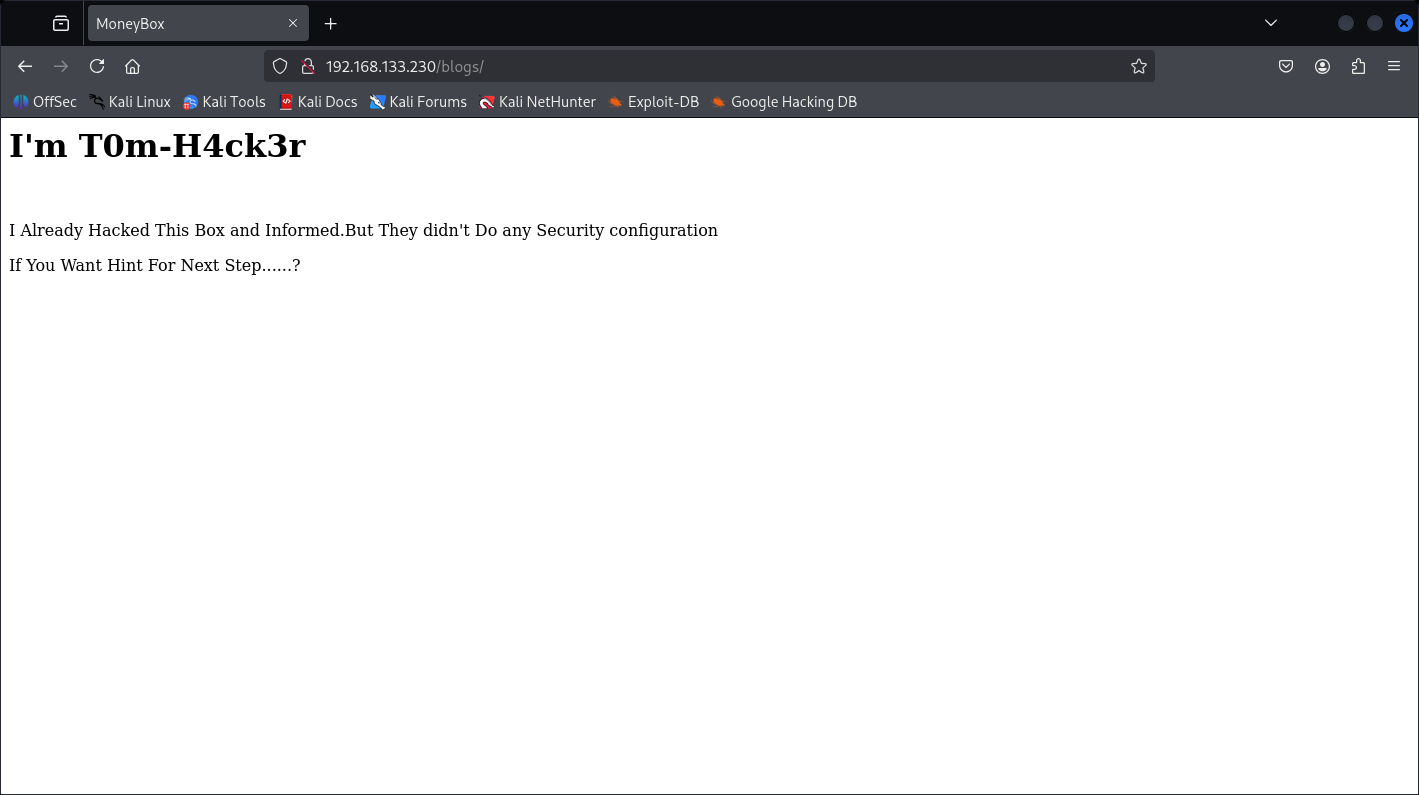
Task: Maximize the browser window
Action: coord(1375,23)
